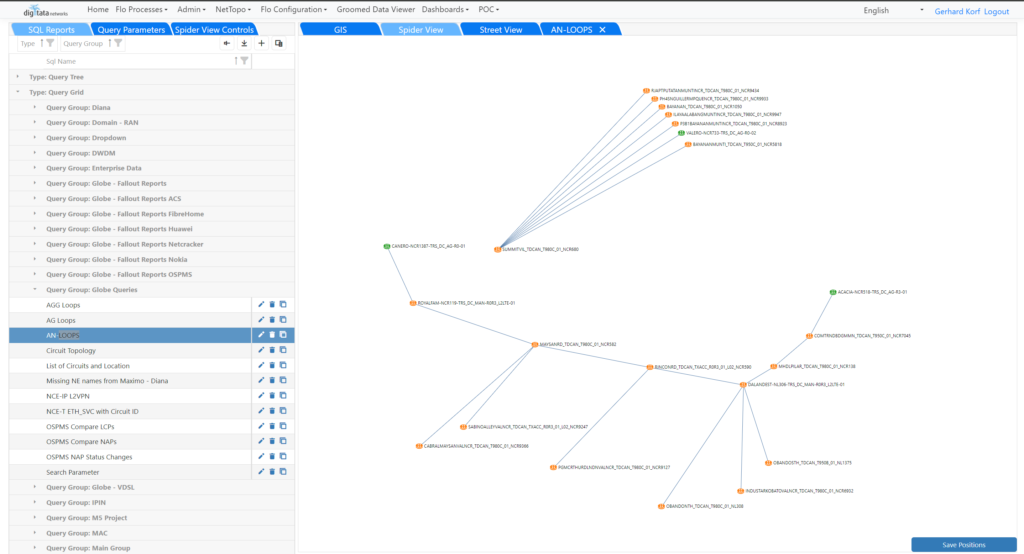1024x554 pixels.
Task: Edit the Search Parameter query
Action: click(261, 471)
